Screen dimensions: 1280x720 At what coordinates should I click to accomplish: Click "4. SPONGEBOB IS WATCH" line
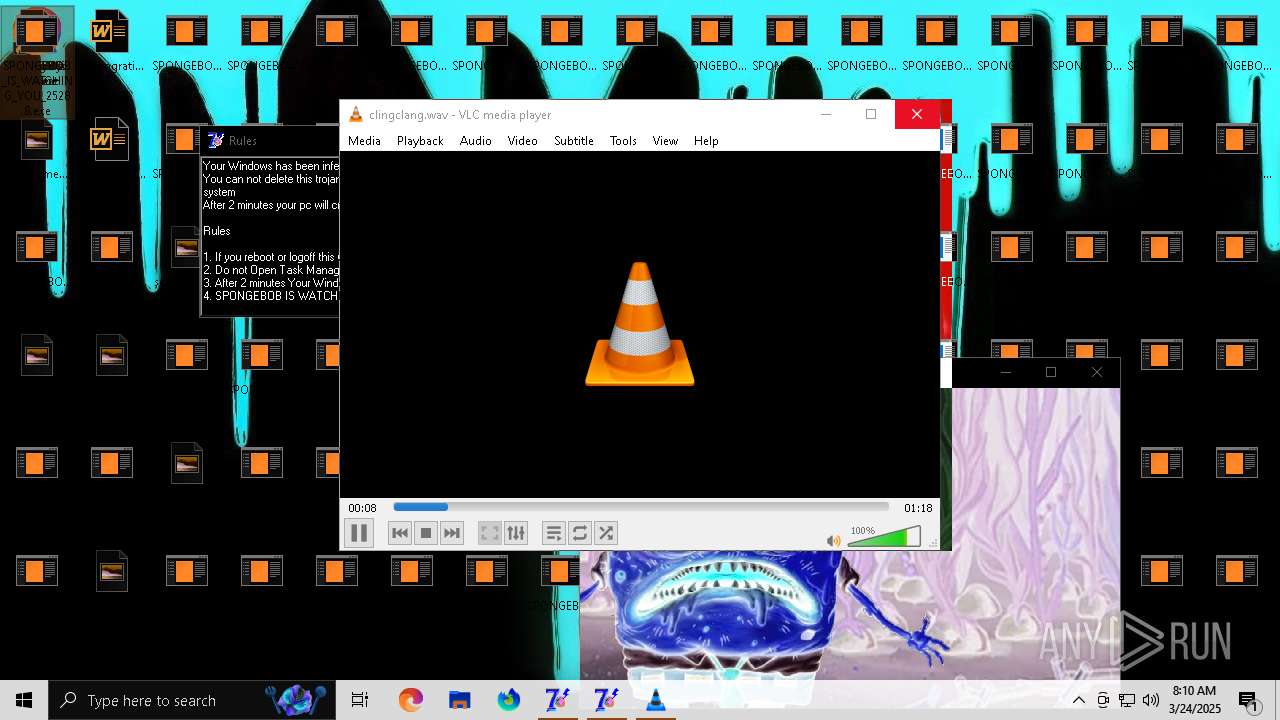click(271, 296)
